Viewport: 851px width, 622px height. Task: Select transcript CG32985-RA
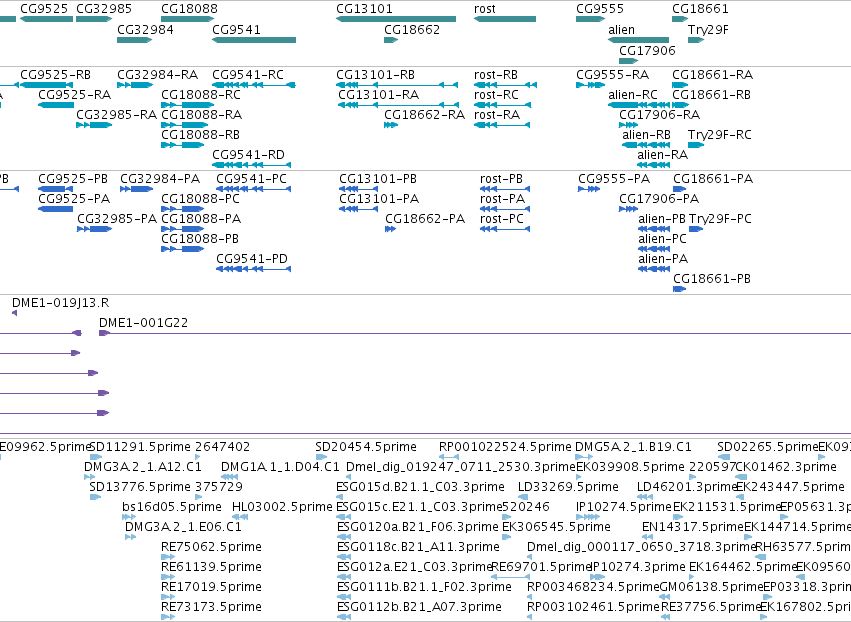94,125
